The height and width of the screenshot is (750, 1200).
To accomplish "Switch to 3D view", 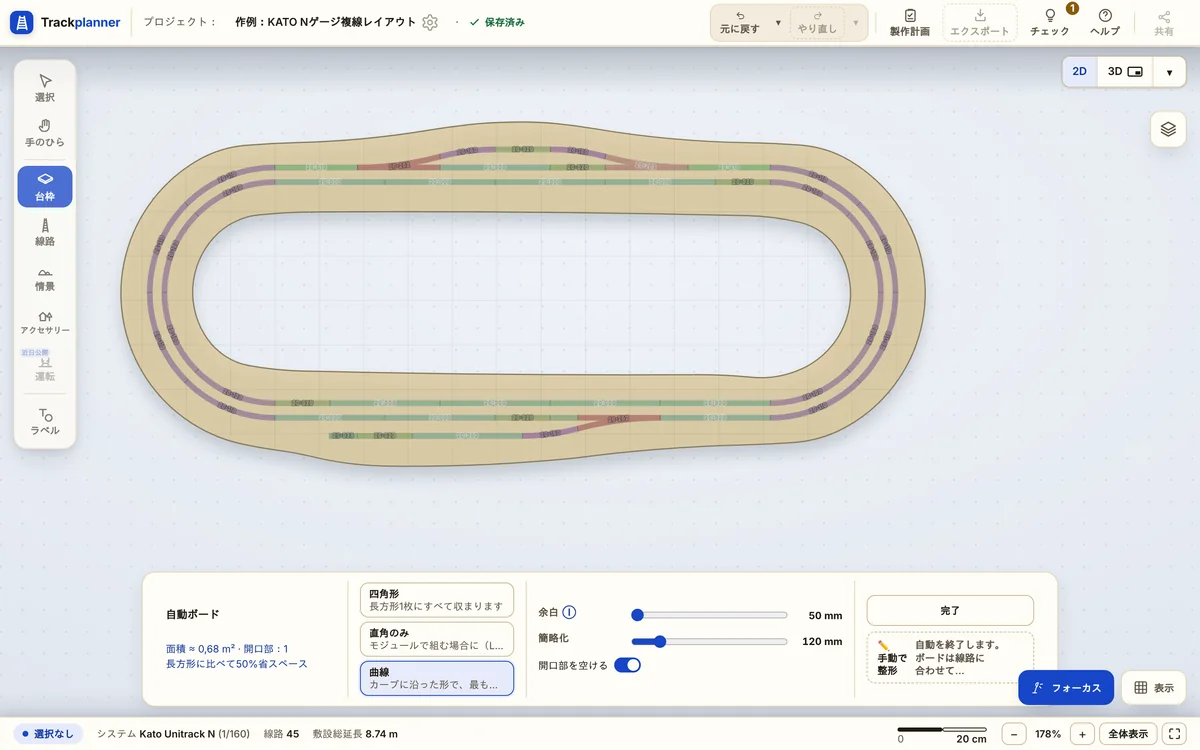I will click(1125, 72).
